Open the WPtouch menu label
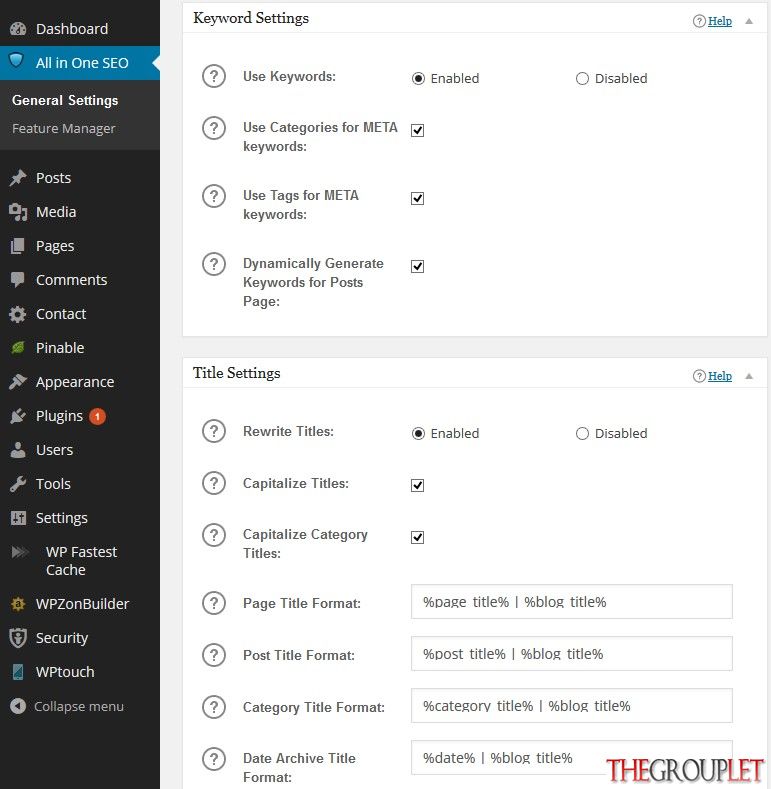The height and width of the screenshot is (789, 771). click(65, 672)
